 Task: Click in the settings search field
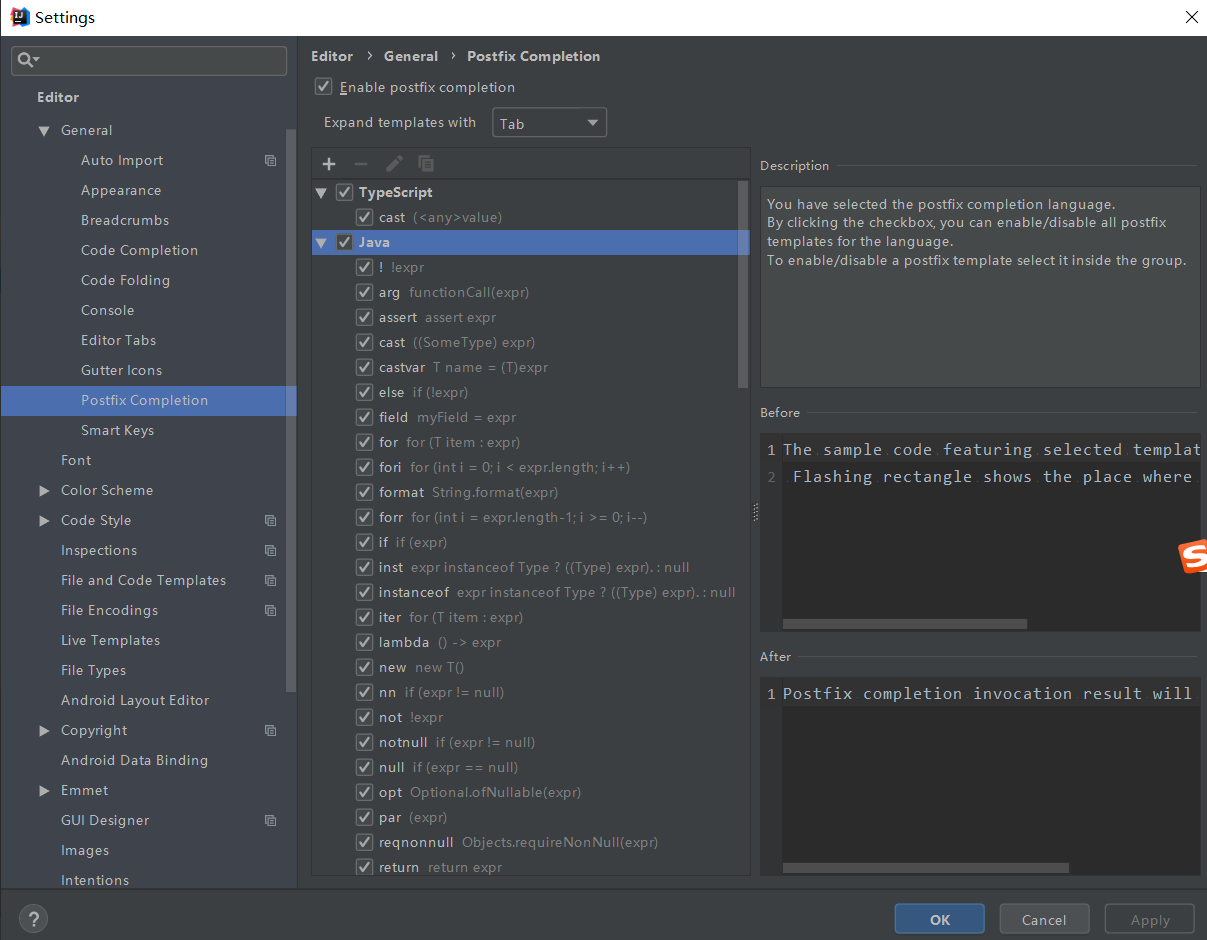(x=148, y=60)
